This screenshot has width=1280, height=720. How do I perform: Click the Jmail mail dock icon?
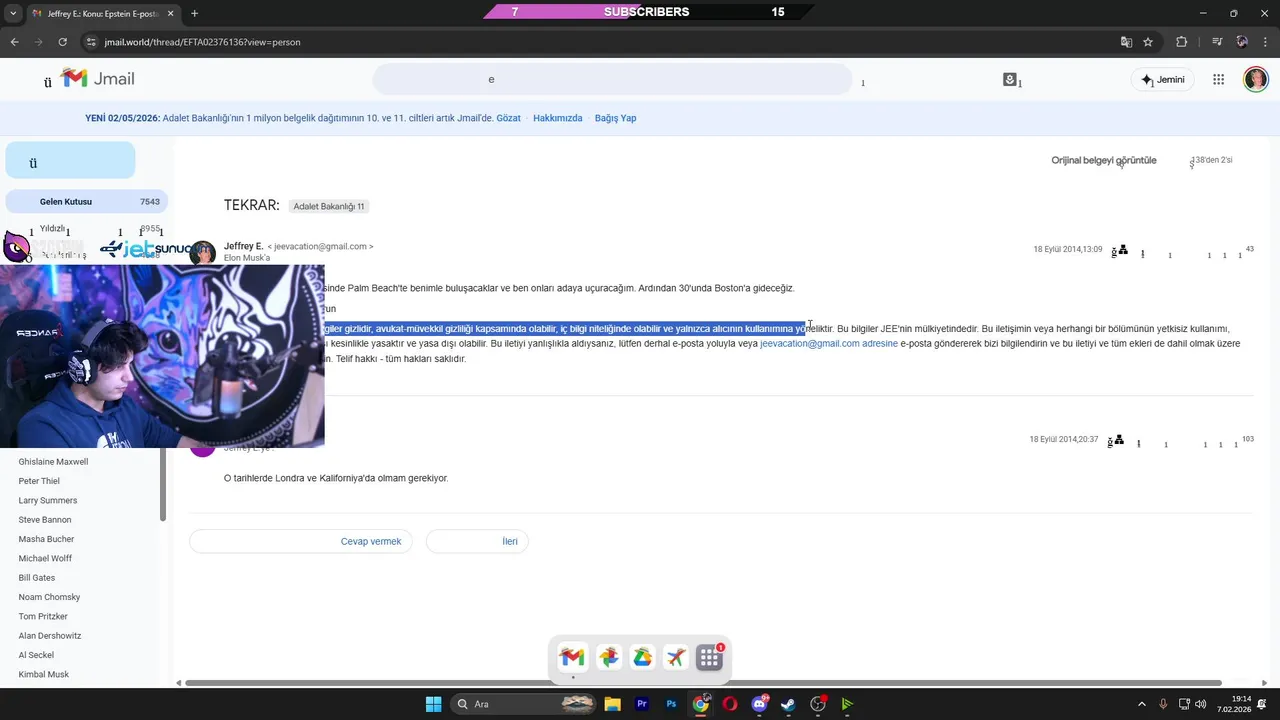pyautogui.click(x=572, y=657)
